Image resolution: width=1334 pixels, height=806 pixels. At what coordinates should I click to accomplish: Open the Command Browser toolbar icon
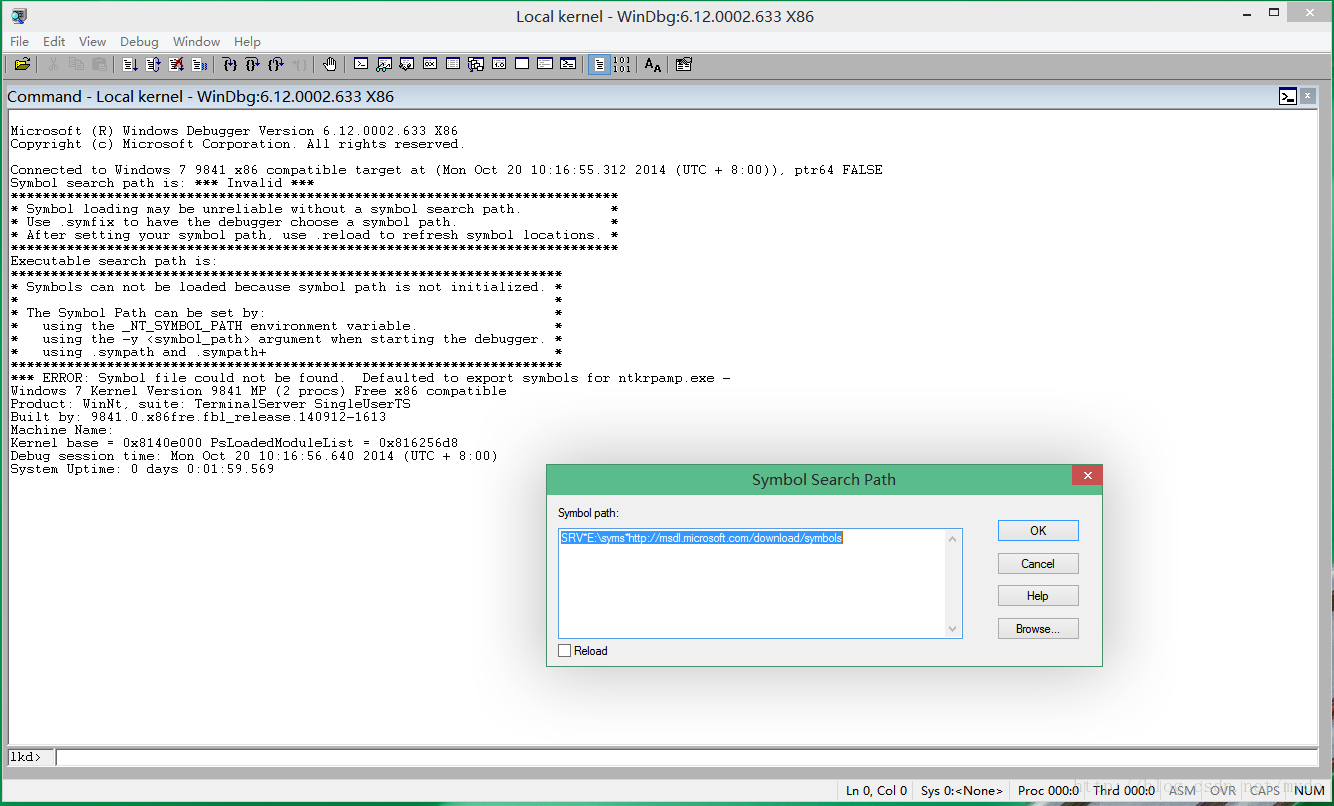pyautogui.click(x=568, y=64)
